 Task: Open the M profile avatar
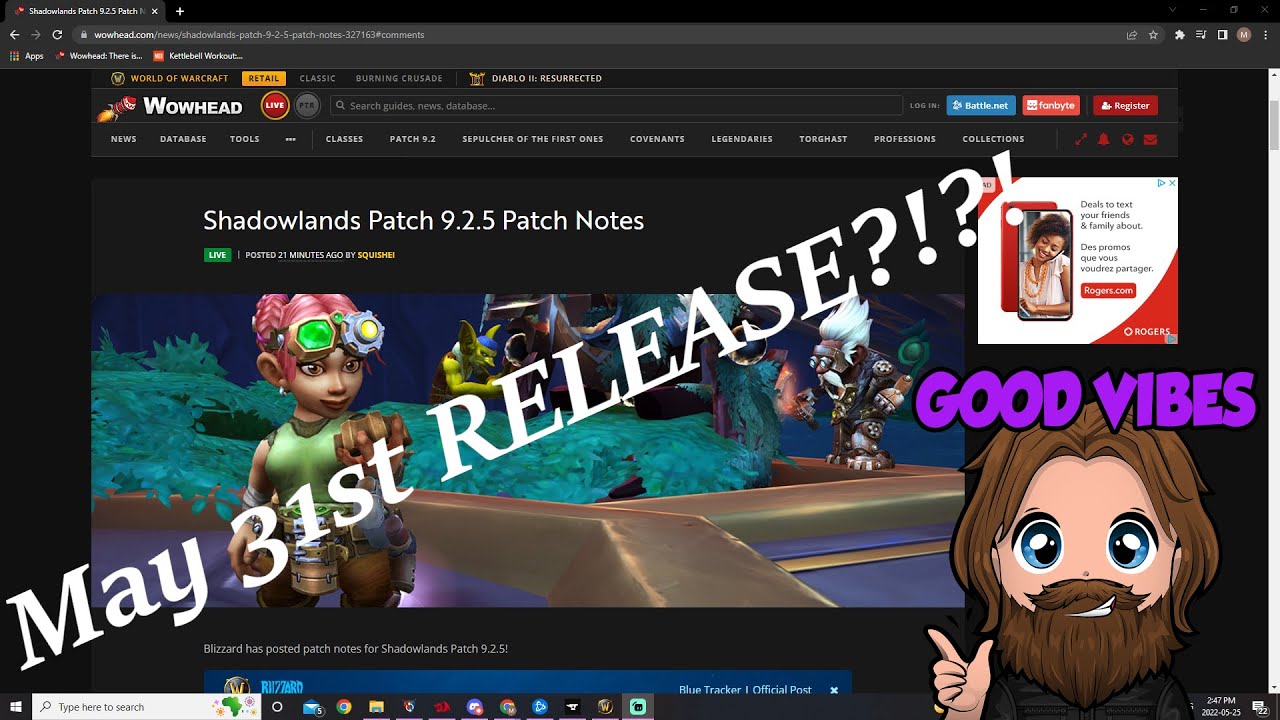(1244, 34)
